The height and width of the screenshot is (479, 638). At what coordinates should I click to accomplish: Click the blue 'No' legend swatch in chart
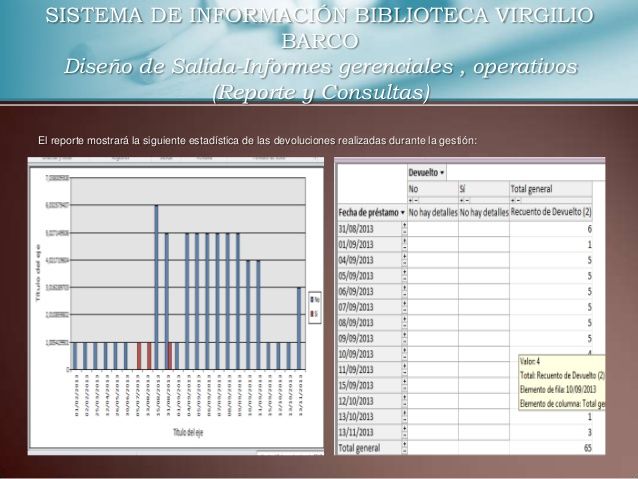click(312, 300)
